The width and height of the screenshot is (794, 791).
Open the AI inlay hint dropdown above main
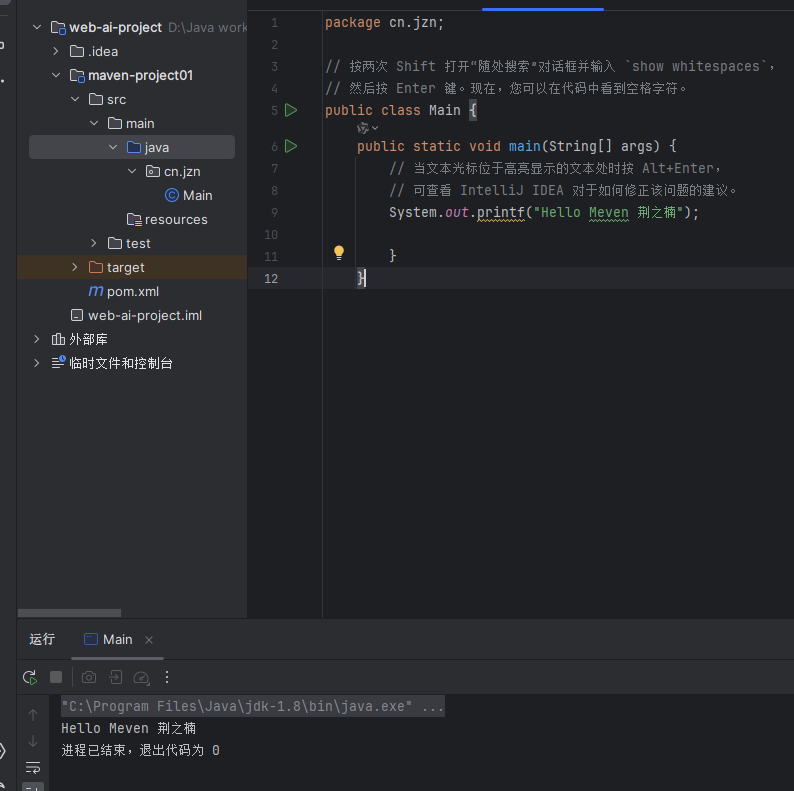click(x=368, y=128)
